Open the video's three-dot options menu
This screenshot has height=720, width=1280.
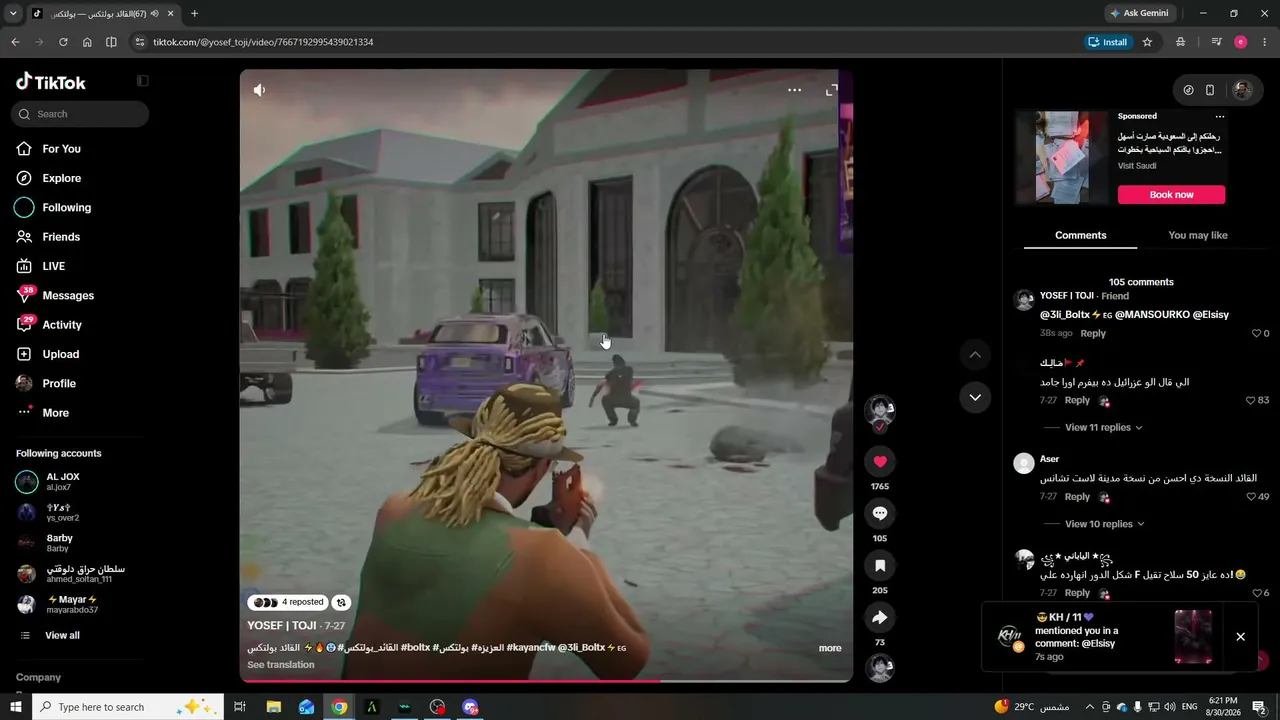[x=794, y=90]
